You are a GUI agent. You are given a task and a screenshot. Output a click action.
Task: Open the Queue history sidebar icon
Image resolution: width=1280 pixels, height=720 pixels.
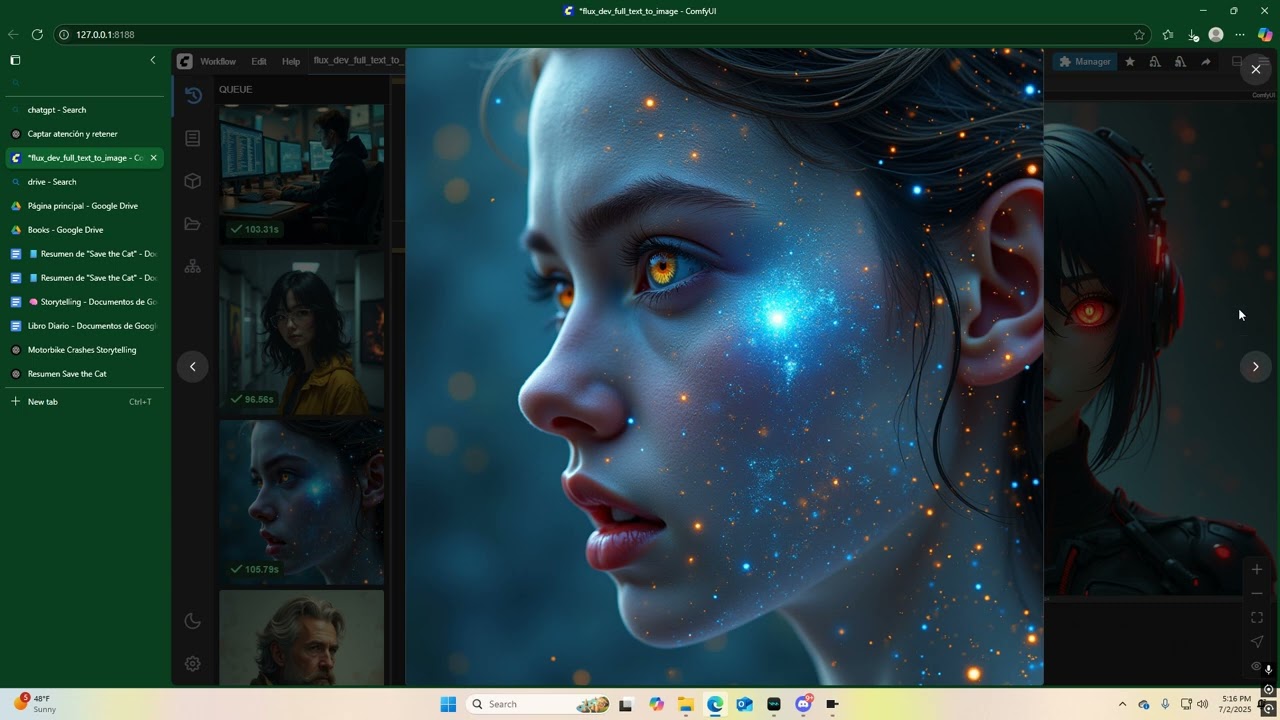[193, 95]
